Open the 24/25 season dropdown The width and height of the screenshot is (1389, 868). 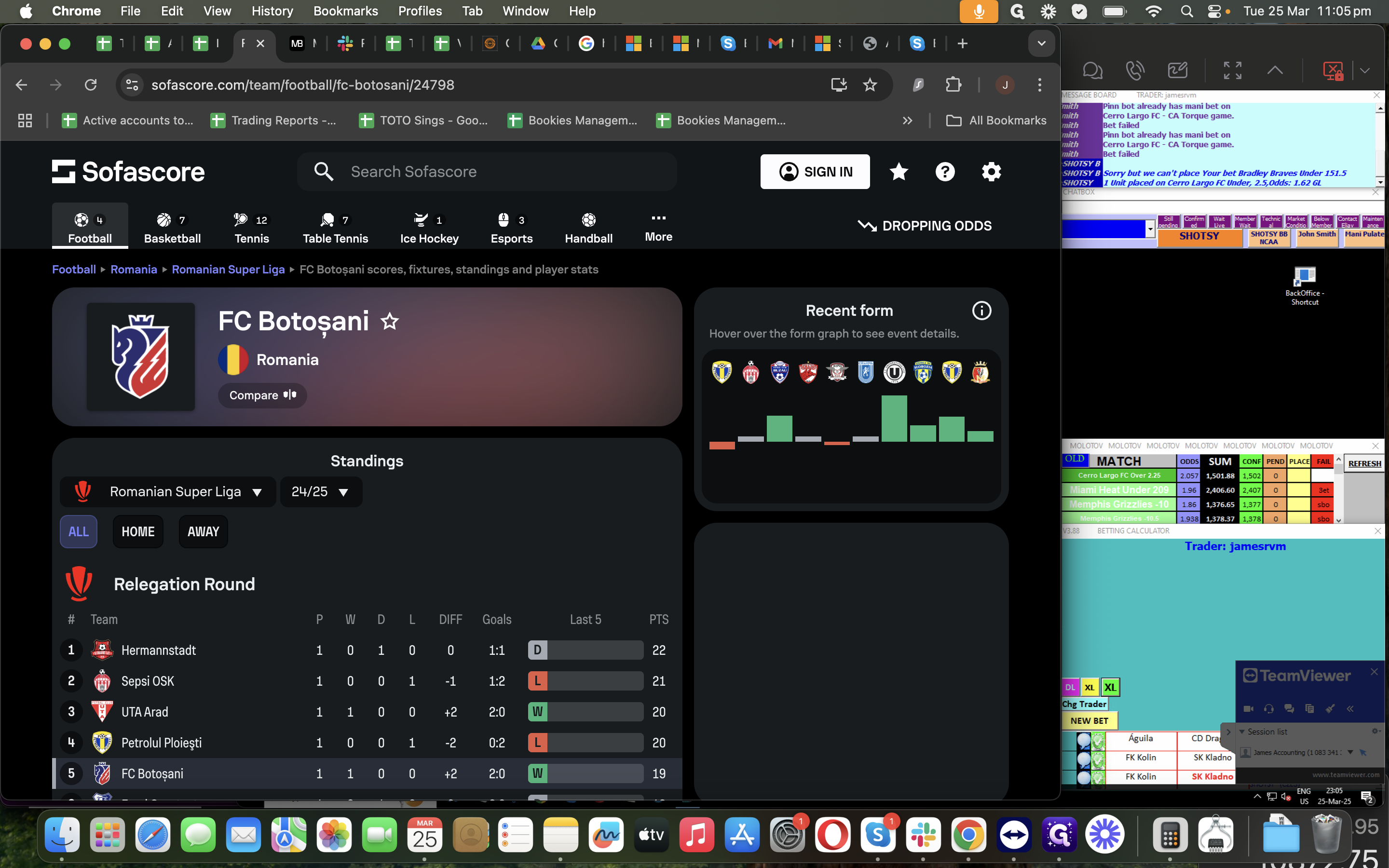point(321,492)
